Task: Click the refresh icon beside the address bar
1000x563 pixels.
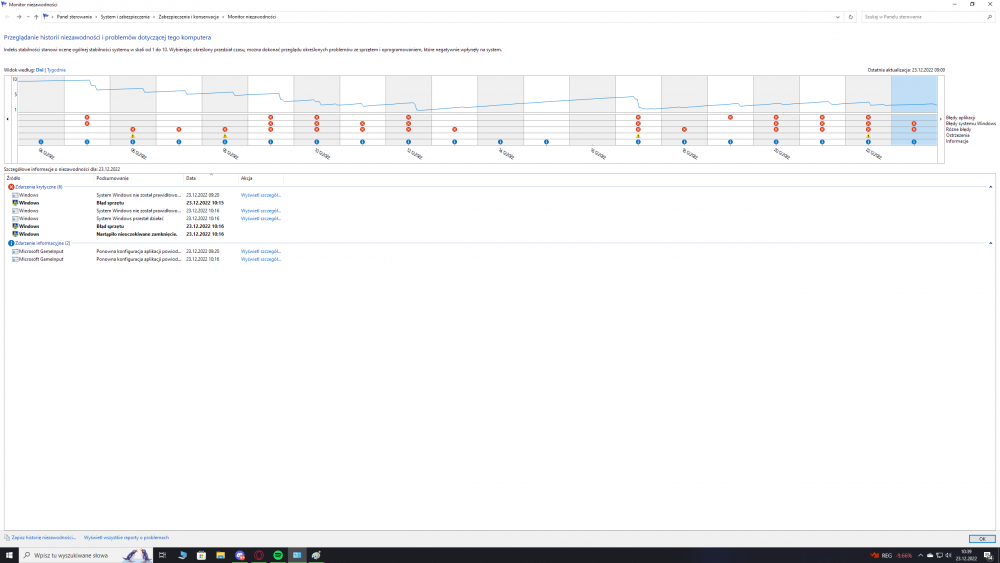Action: pyautogui.click(x=851, y=17)
